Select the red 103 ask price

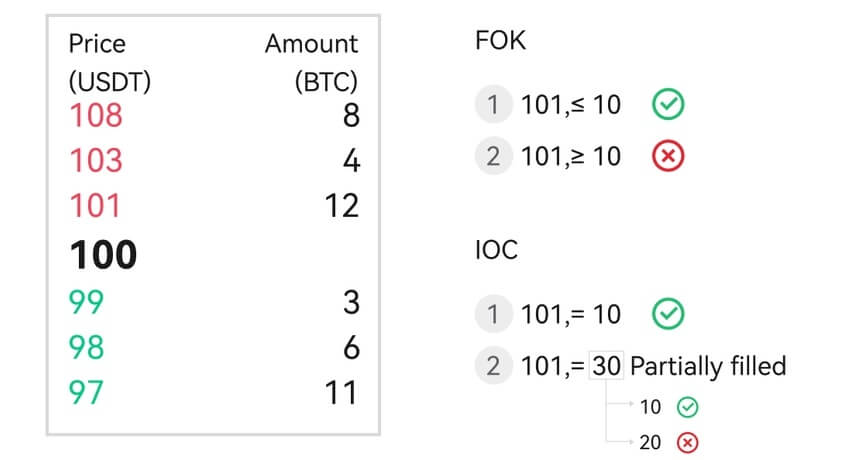pyautogui.click(x=95, y=160)
